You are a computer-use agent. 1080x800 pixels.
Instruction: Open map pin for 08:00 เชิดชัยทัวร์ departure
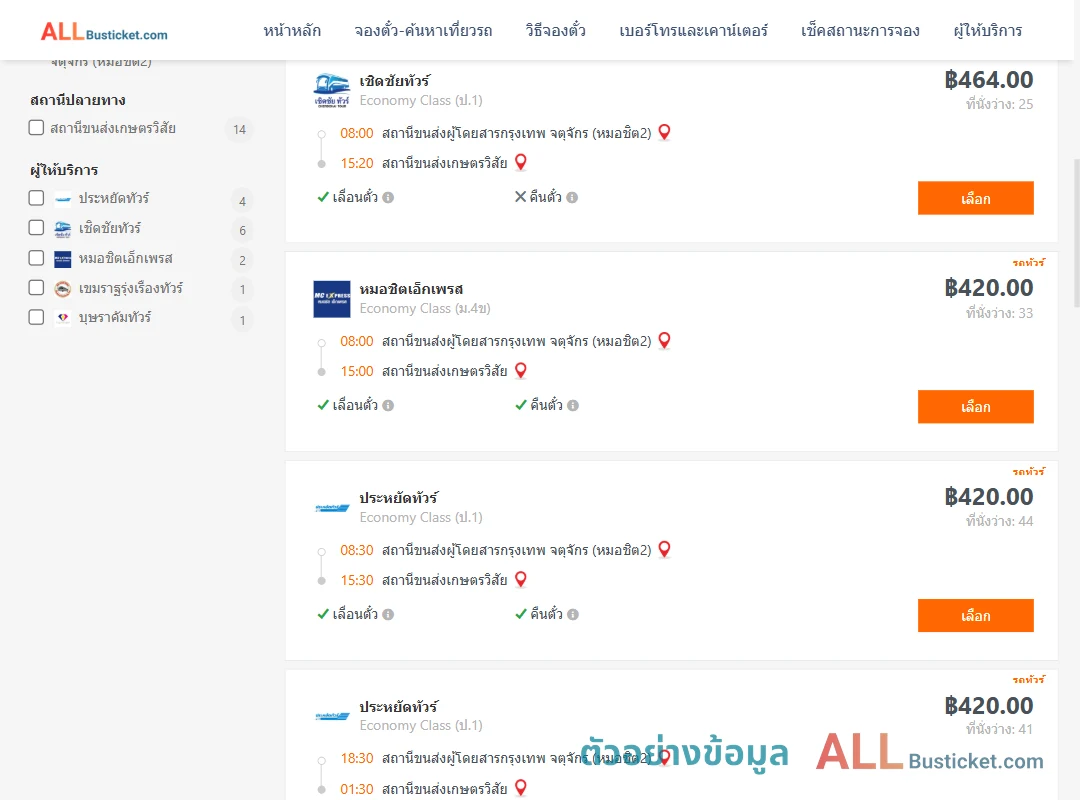coord(664,132)
